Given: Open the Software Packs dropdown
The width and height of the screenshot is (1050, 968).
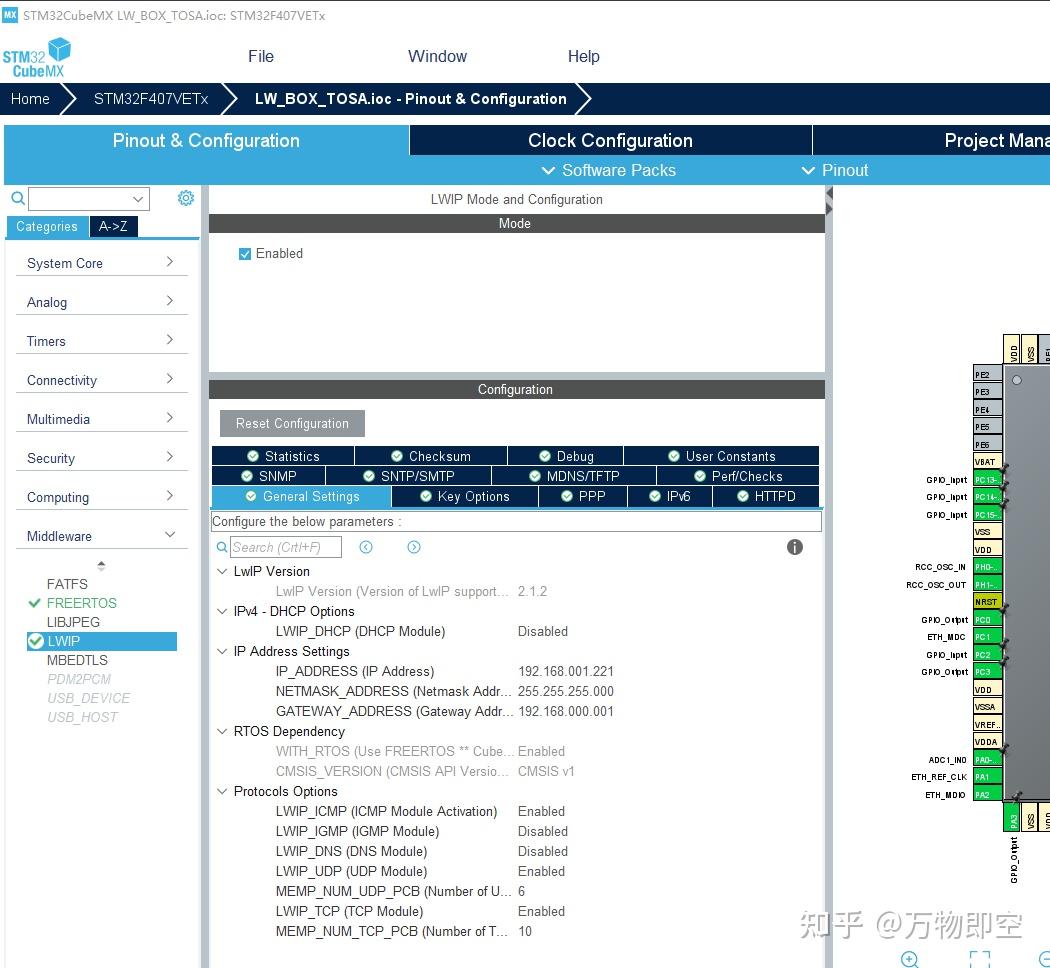Looking at the screenshot, I should (608, 171).
